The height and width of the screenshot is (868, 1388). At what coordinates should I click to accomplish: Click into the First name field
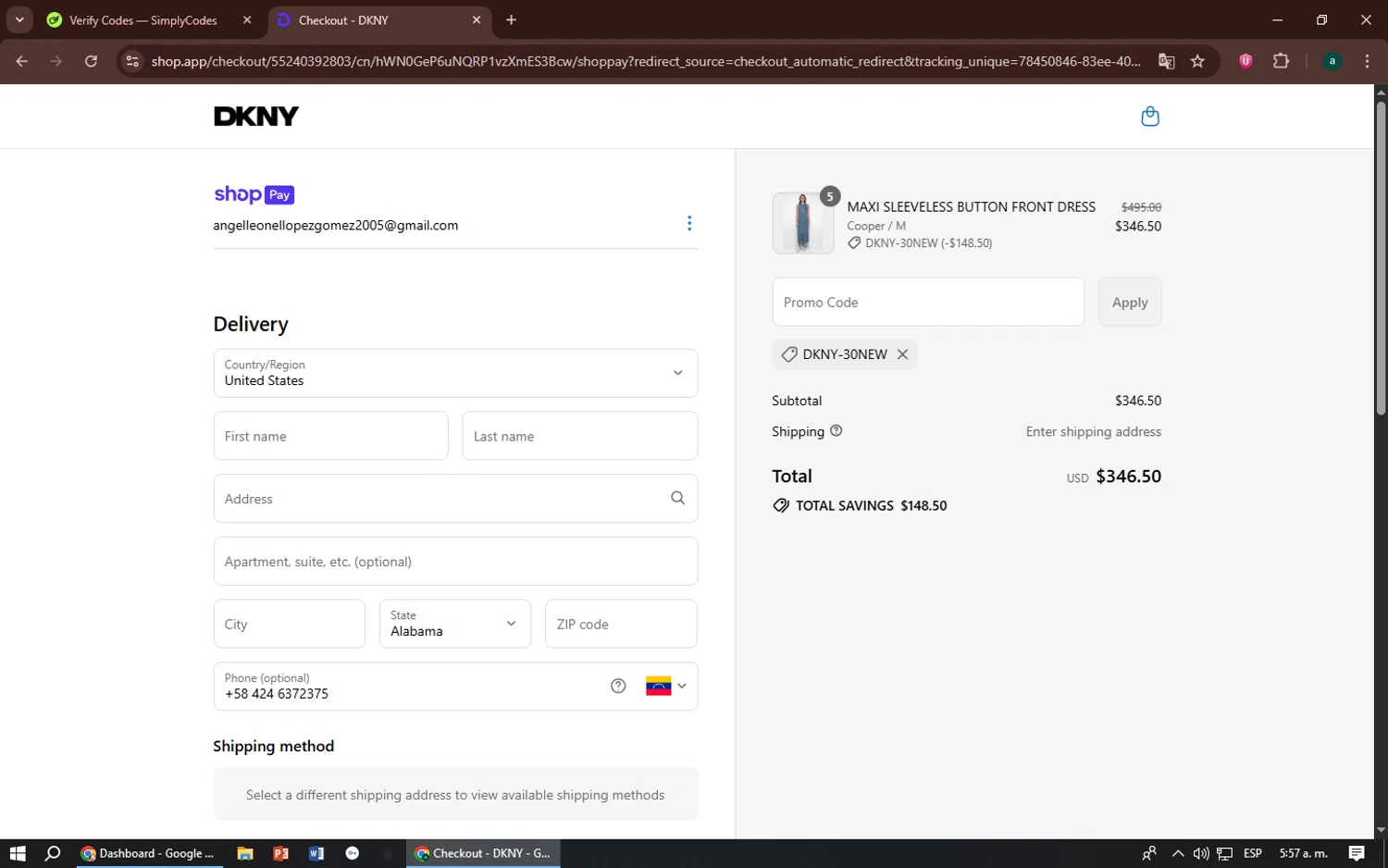pos(330,436)
